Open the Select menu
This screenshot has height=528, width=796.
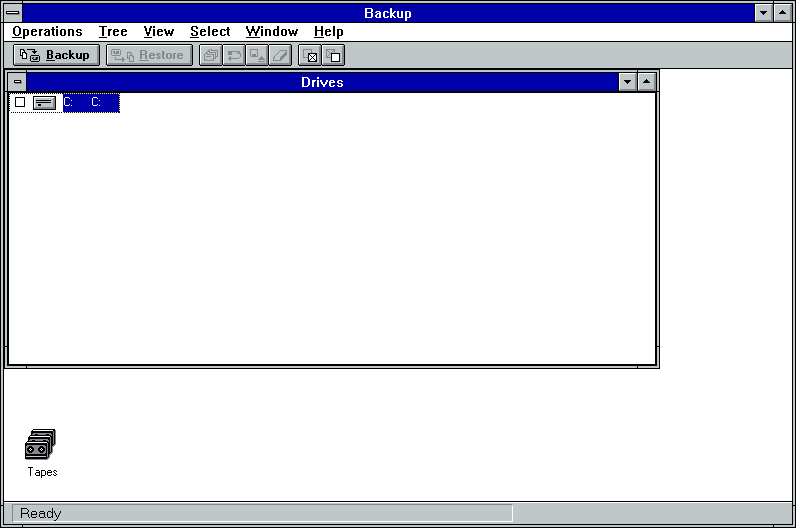click(210, 32)
